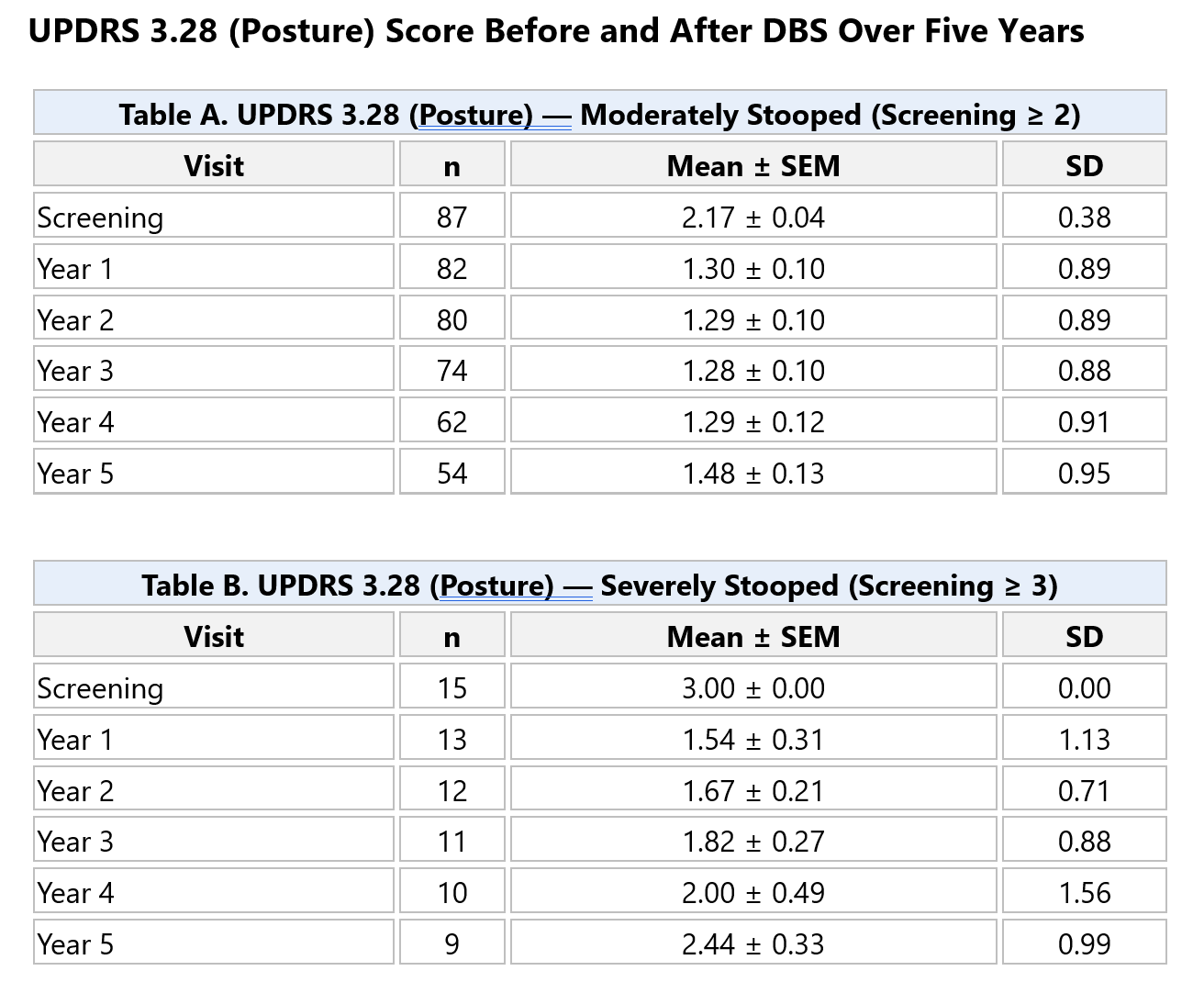Click the SD column header in Table A
This screenshot has height=982, width=1204.
coord(1084,165)
